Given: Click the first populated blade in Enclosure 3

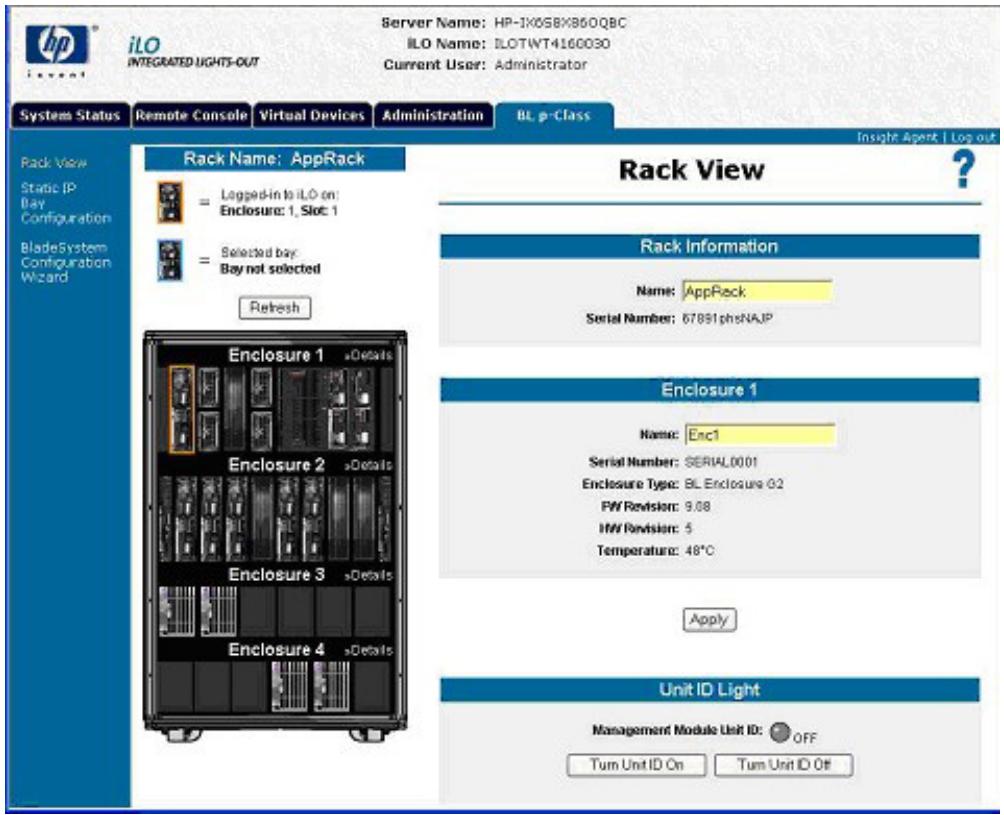Looking at the screenshot, I should [x=177, y=611].
